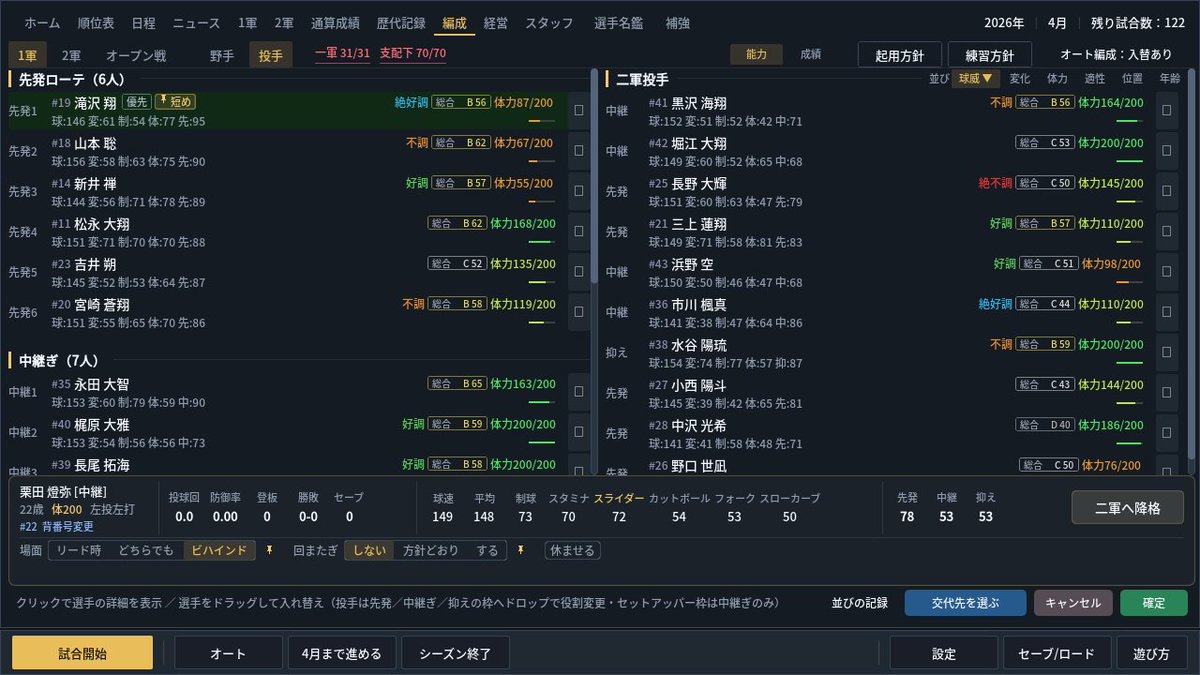1200x675 pixels.
Task: Switch to the 補強 tab
Action: tap(677, 23)
